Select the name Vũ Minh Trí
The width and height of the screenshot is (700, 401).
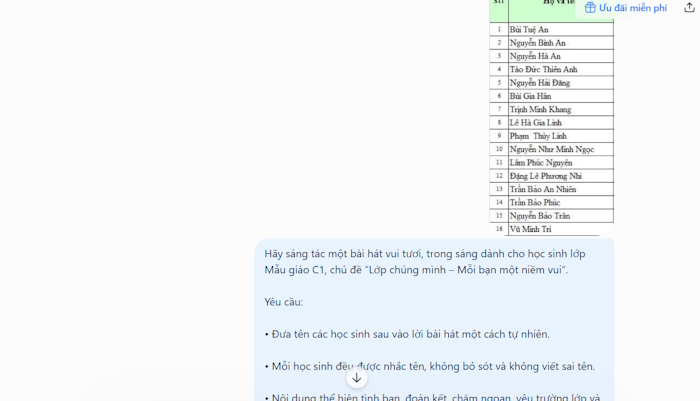click(530, 229)
